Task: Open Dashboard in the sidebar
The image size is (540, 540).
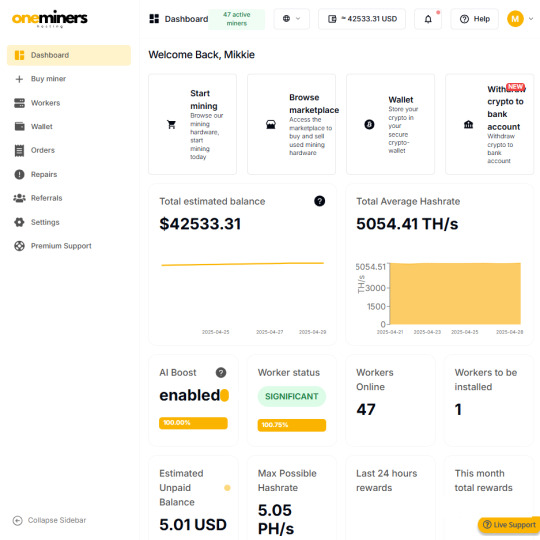Action: (x=69, y=55)
